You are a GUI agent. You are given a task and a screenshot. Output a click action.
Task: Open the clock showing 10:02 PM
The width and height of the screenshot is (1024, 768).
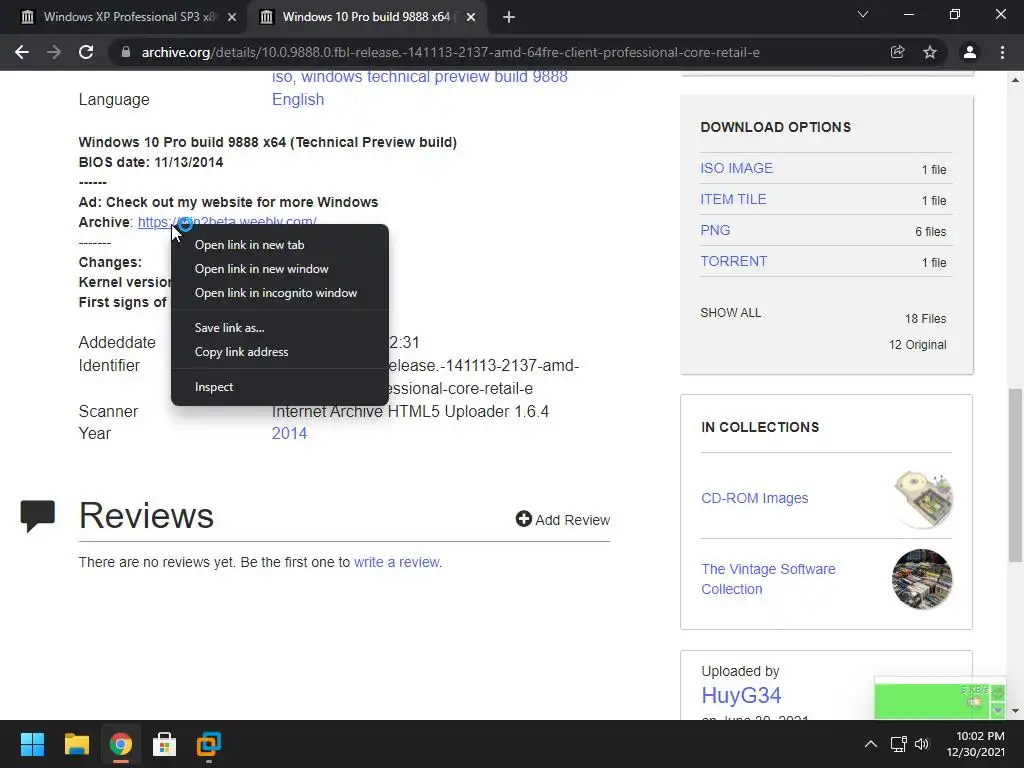[975, 744]
